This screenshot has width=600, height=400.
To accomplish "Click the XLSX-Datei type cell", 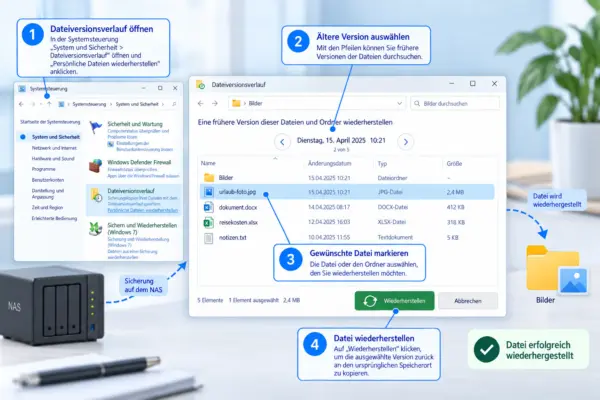I will pyautogui.click(x=392, y=222).
